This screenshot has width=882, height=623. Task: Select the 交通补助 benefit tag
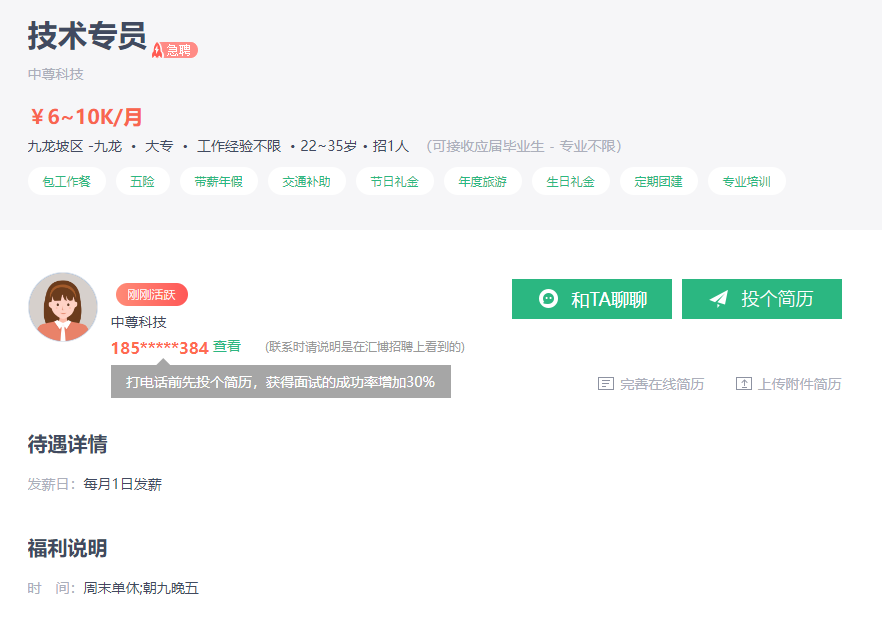307,181
